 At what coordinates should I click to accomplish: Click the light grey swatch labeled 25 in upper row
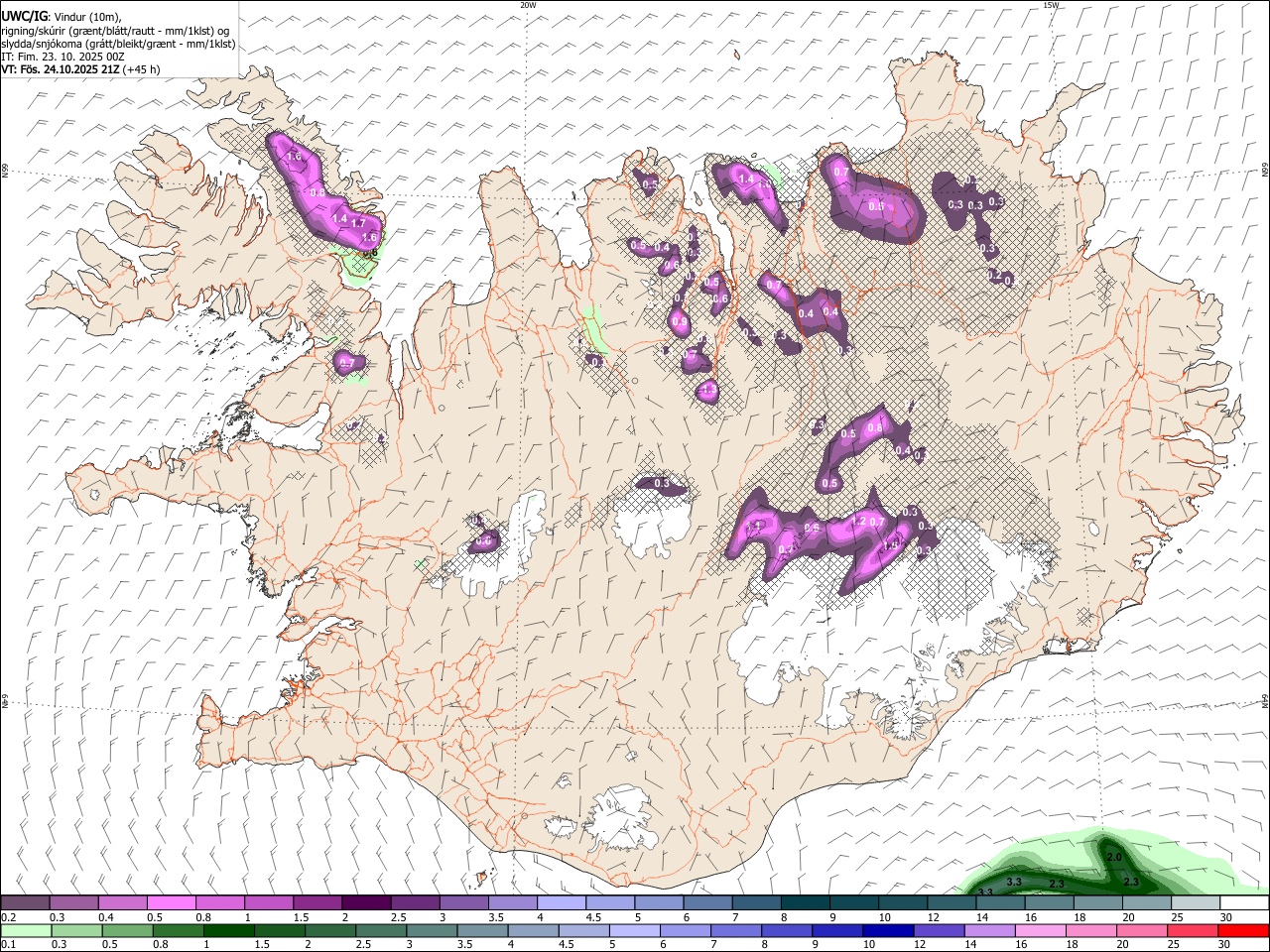click(x=1196, y=903)
